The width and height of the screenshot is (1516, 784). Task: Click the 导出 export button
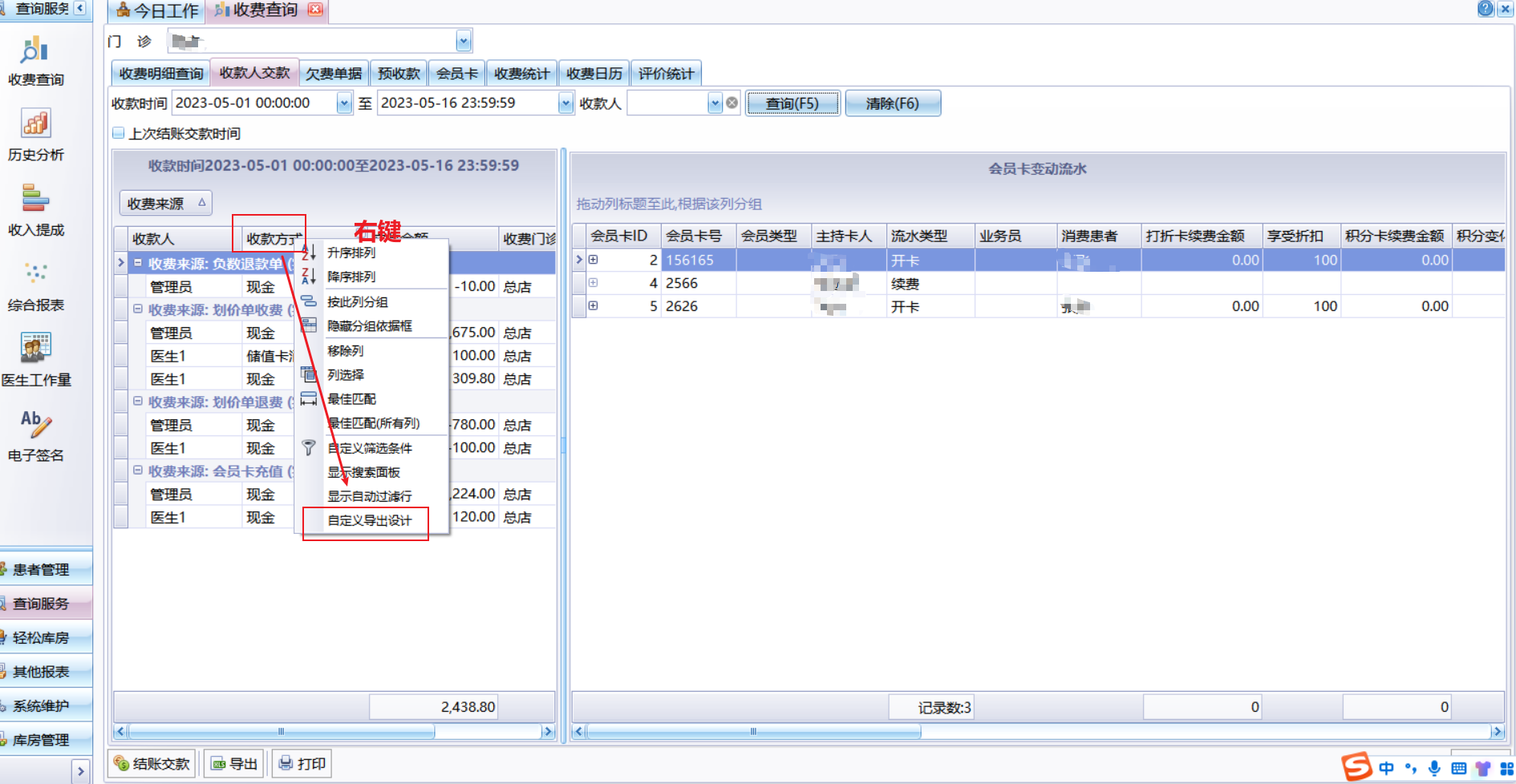pyautogui.click(x=233, y=764)
